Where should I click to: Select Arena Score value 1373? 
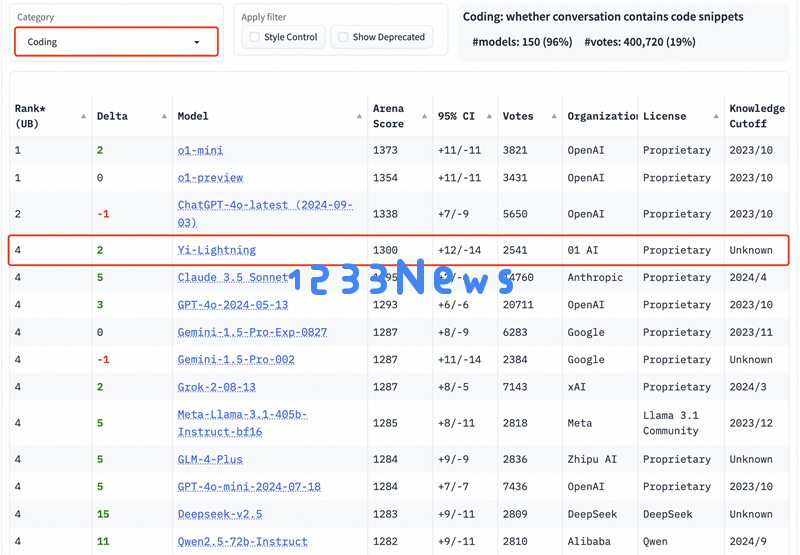(385, 150)
